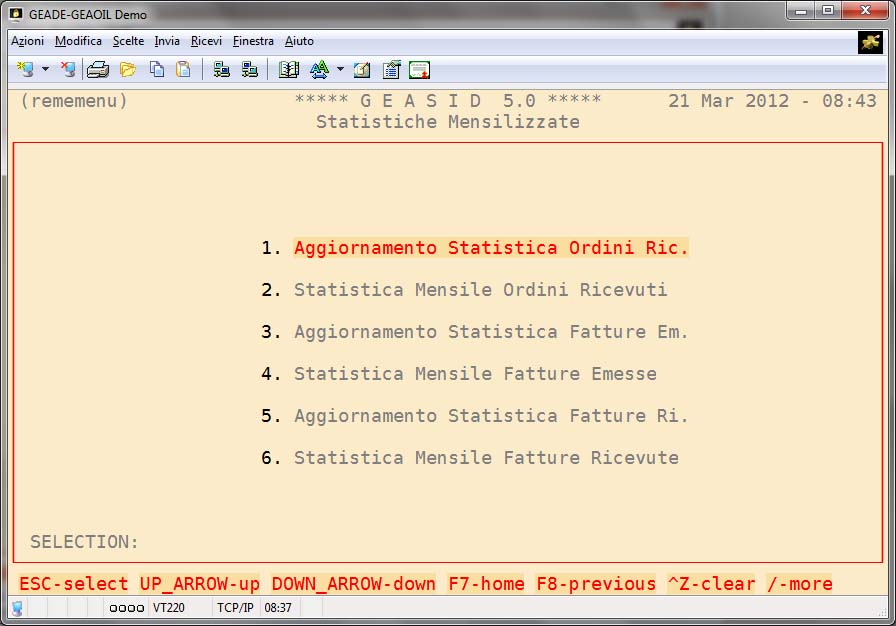This screenshot has height=626, width=896.
Task: Choose Statistica Mensile Fatture Ricevute
Action: point(486,458)
